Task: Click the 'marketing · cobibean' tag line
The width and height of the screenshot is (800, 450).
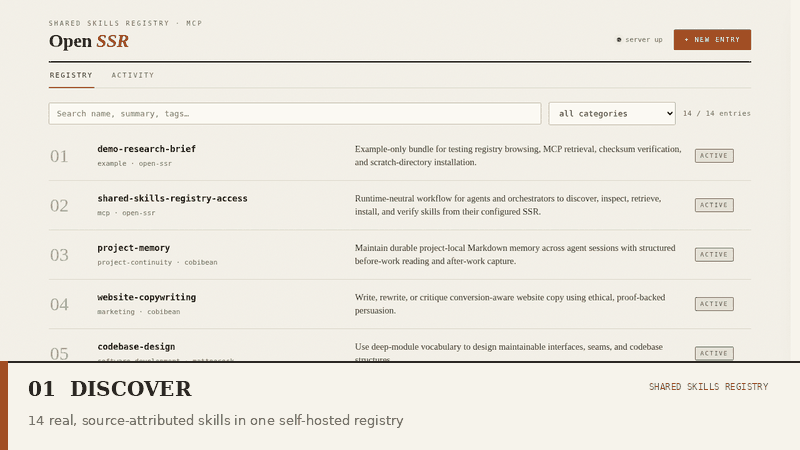Action: tap(138, 312)
